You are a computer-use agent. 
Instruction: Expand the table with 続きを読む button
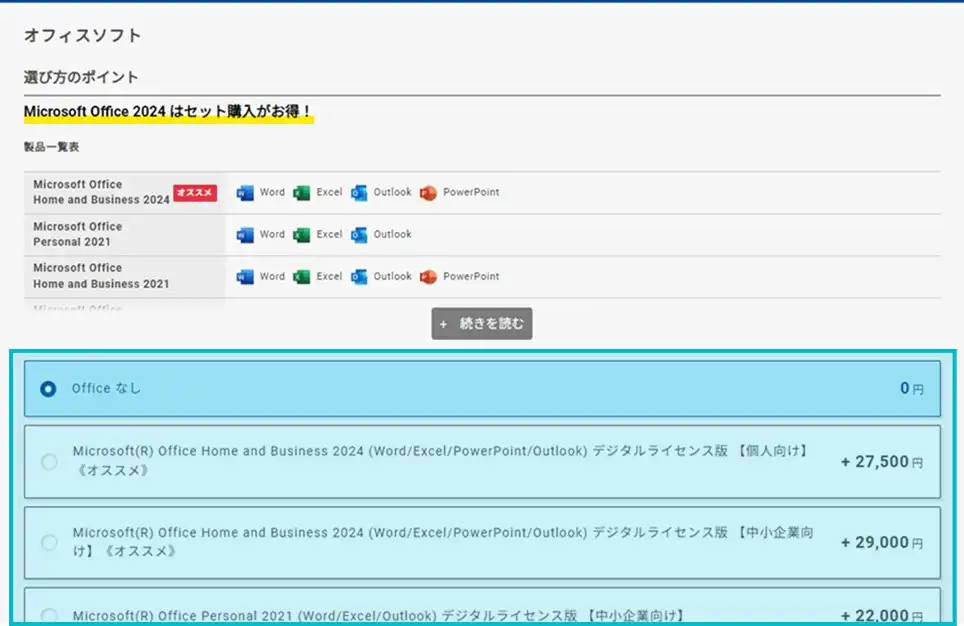(x=482, y=323)
